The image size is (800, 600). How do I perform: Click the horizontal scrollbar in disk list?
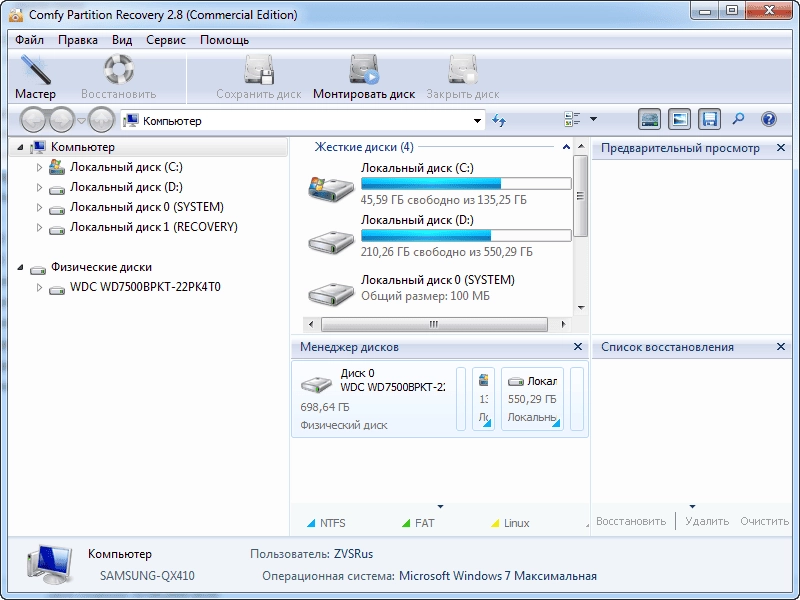tap(434, 324)
